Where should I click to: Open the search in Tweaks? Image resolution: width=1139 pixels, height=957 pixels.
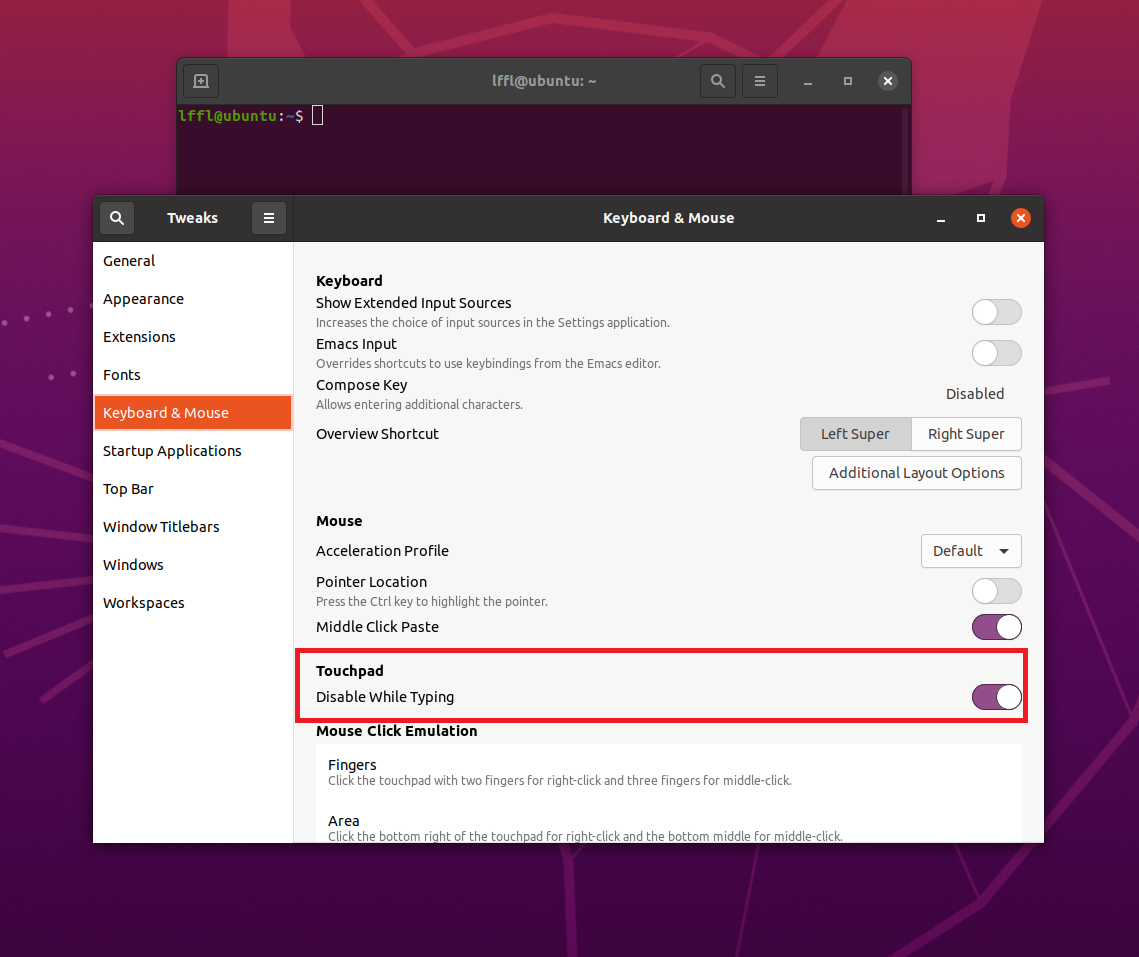(116, 217)
